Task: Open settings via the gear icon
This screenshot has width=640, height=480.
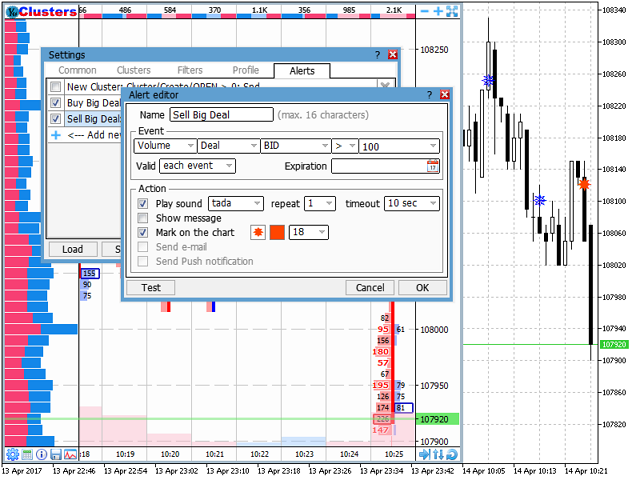Action: (x=12, y=454)
